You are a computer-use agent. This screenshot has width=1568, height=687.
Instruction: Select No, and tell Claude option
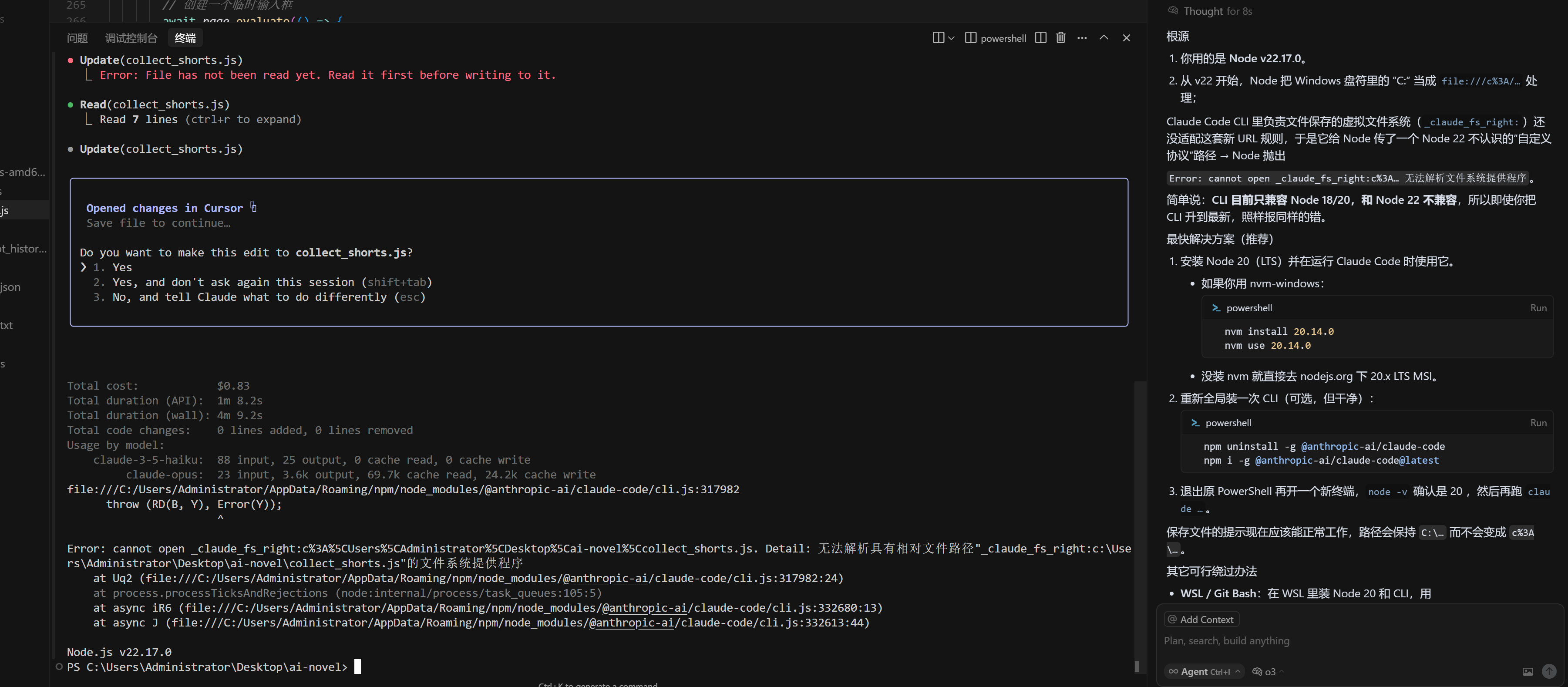(x=259, y=297)
